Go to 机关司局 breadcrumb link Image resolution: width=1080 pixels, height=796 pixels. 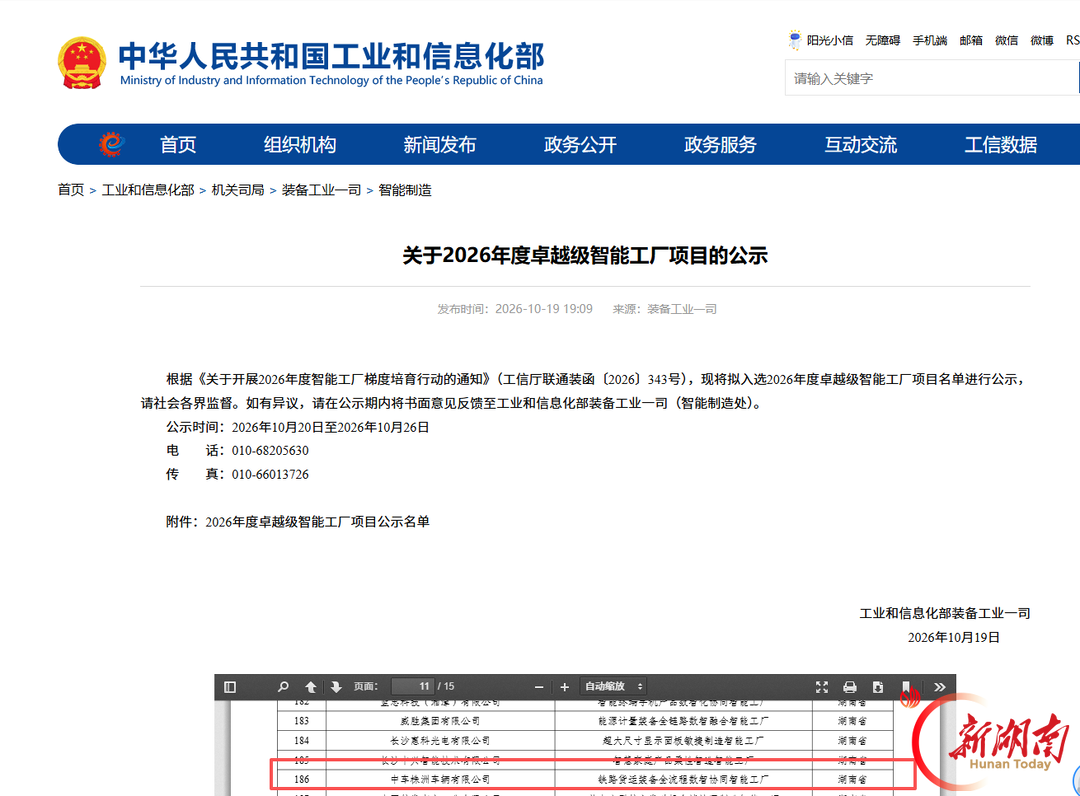[238, 190]
